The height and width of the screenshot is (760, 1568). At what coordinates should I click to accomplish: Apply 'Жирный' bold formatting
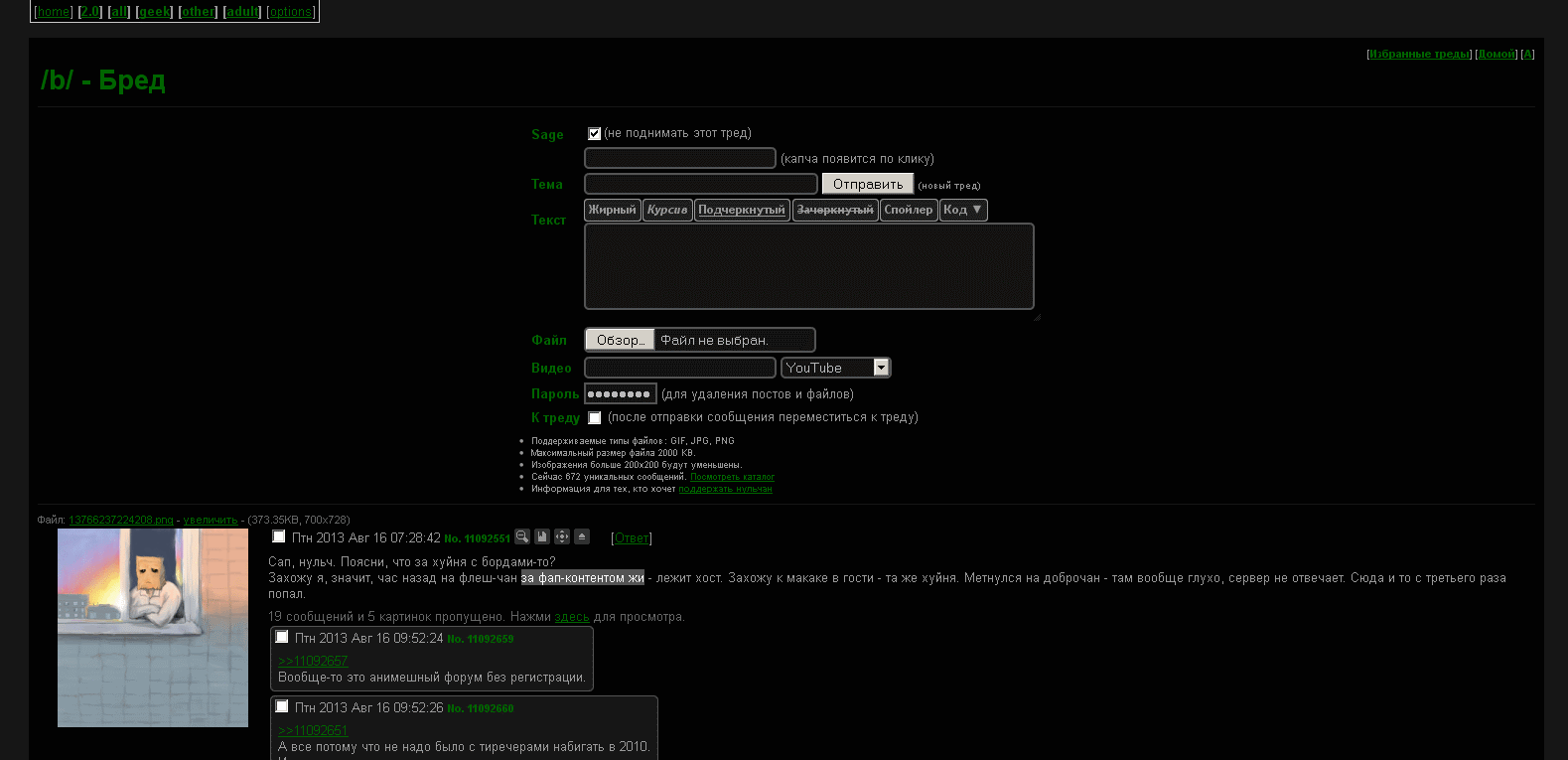[x=612, y=210]
